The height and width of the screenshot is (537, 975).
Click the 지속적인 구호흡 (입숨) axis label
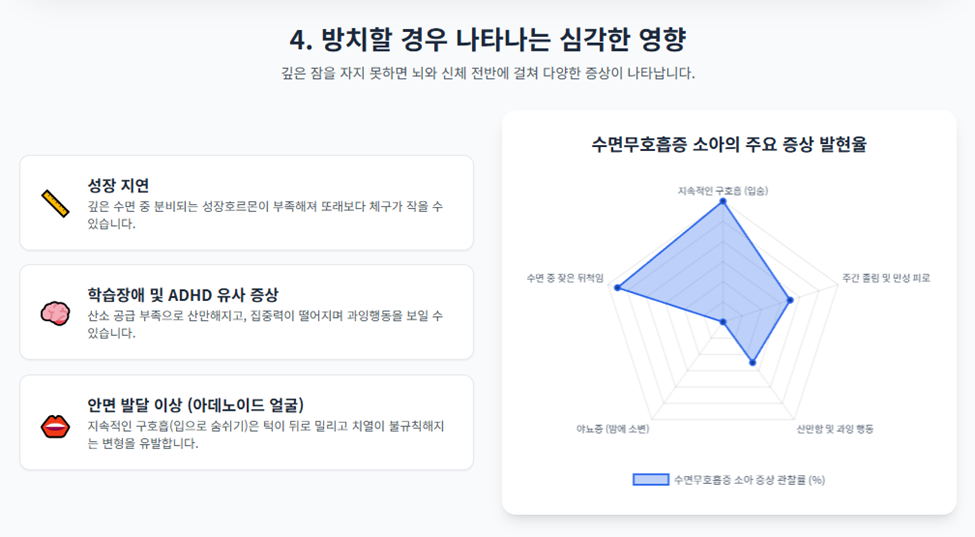[723, 190]
